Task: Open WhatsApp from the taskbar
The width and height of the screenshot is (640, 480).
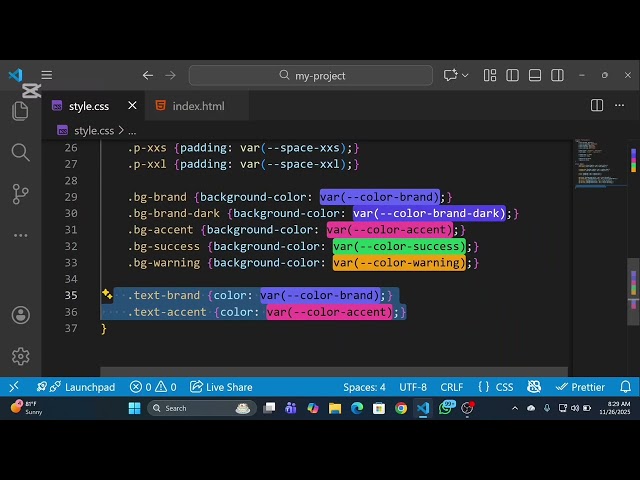Action: pos(446,408)
